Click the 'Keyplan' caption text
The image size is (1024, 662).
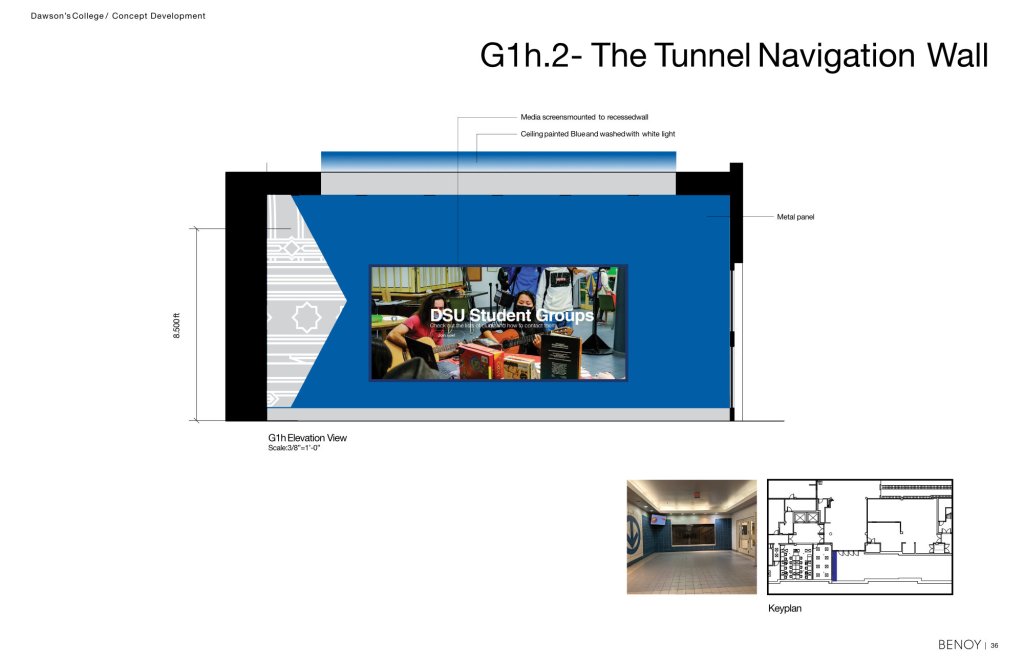click(x=784, y=608)
